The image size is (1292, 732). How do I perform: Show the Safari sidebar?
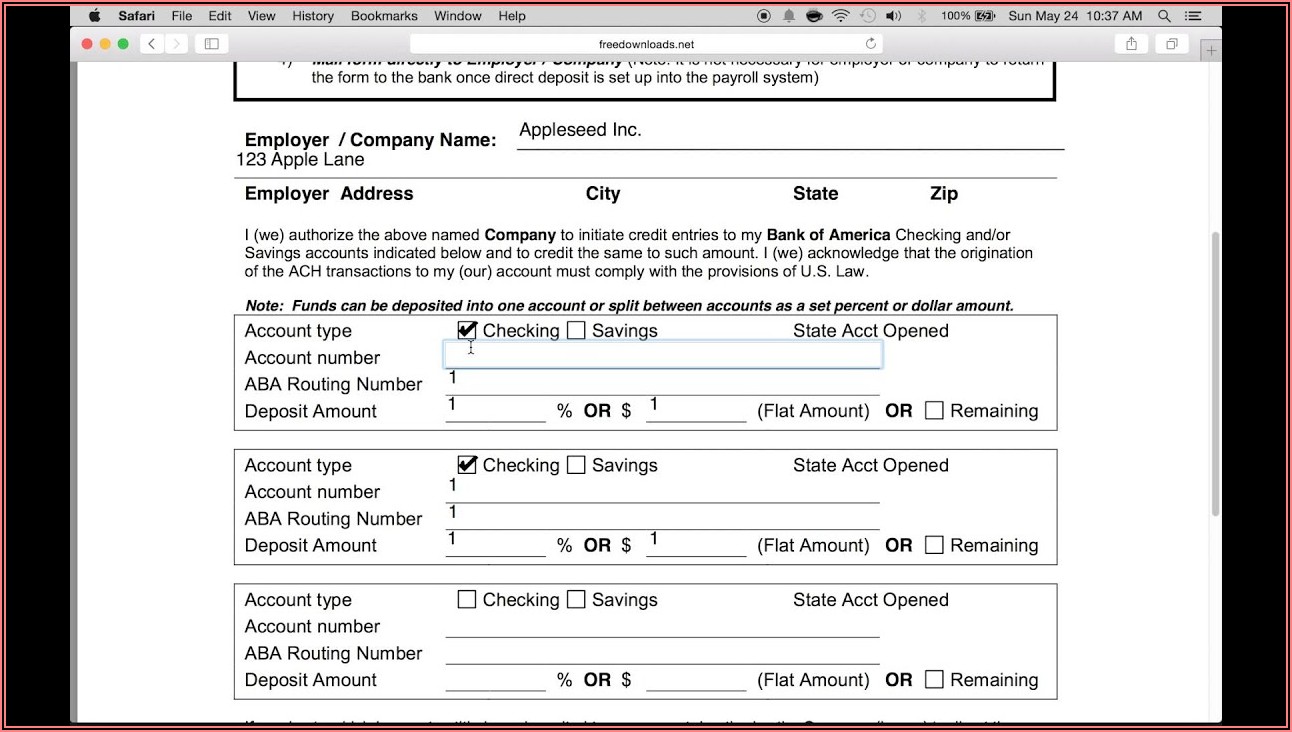pos(211,44)
